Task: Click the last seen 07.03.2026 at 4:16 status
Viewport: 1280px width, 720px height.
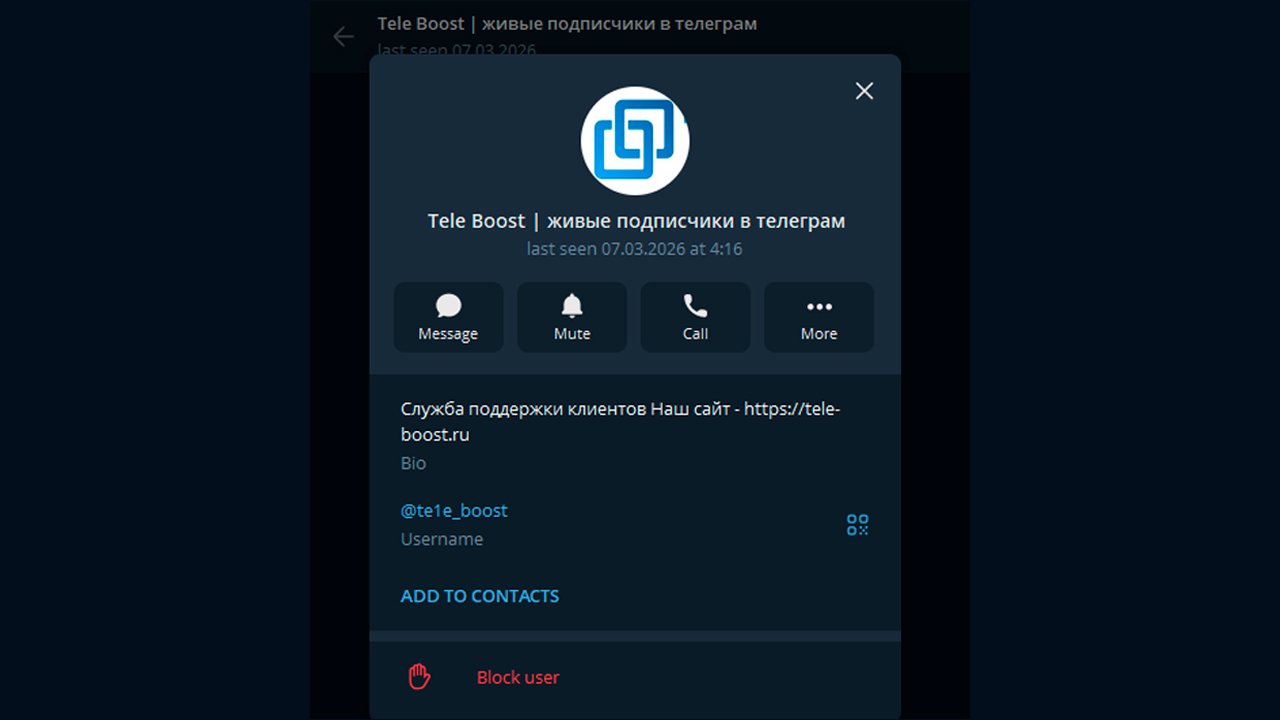Action: coord(635,249)
